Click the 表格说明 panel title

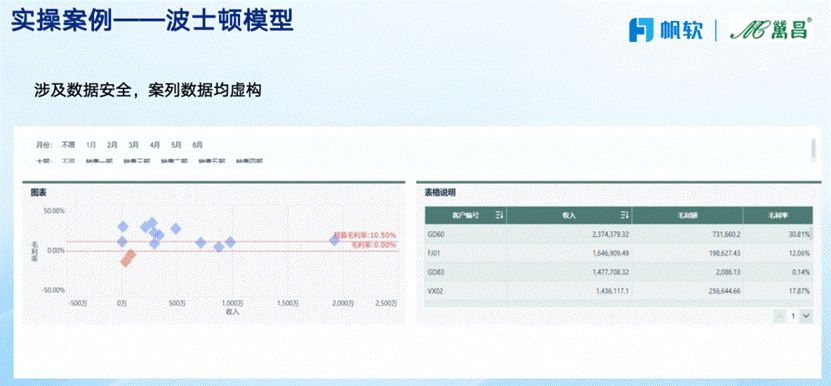tap(440, 193)
